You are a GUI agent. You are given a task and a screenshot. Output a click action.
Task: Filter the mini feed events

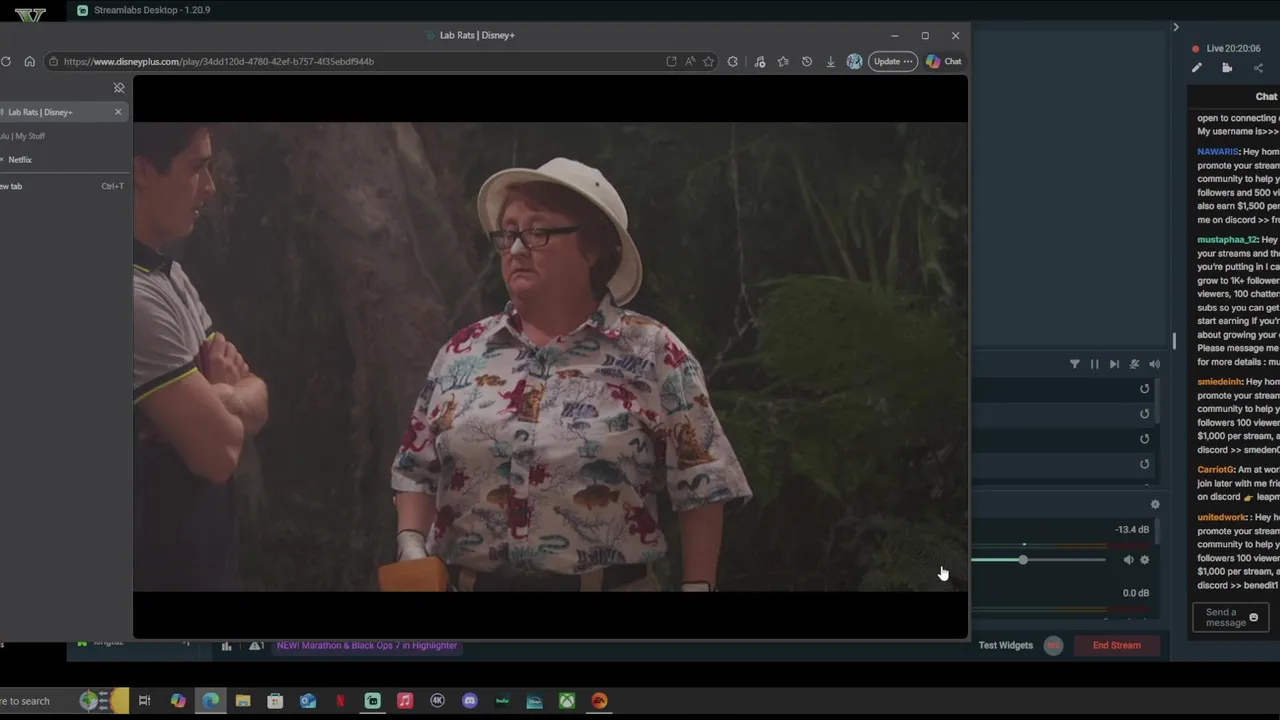point(1075,365)
